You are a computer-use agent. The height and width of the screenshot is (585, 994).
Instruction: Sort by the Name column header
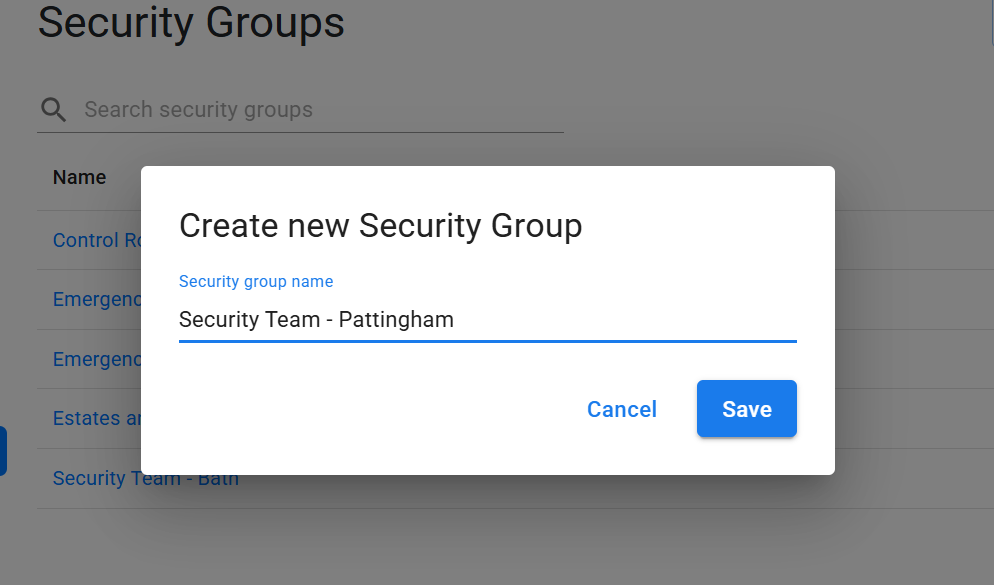pos(79,177)
